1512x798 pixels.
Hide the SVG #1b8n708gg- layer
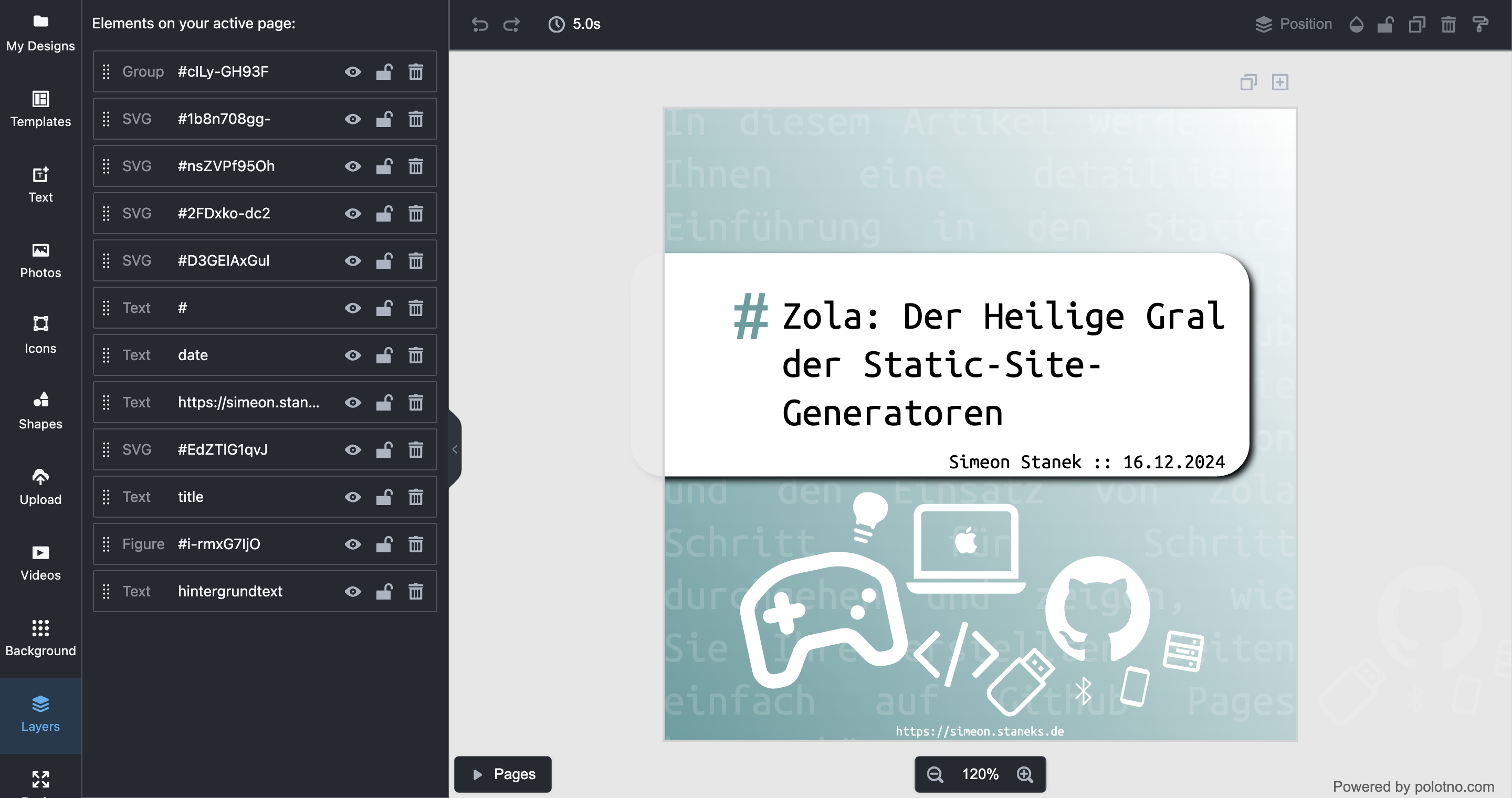pos(353,119)
